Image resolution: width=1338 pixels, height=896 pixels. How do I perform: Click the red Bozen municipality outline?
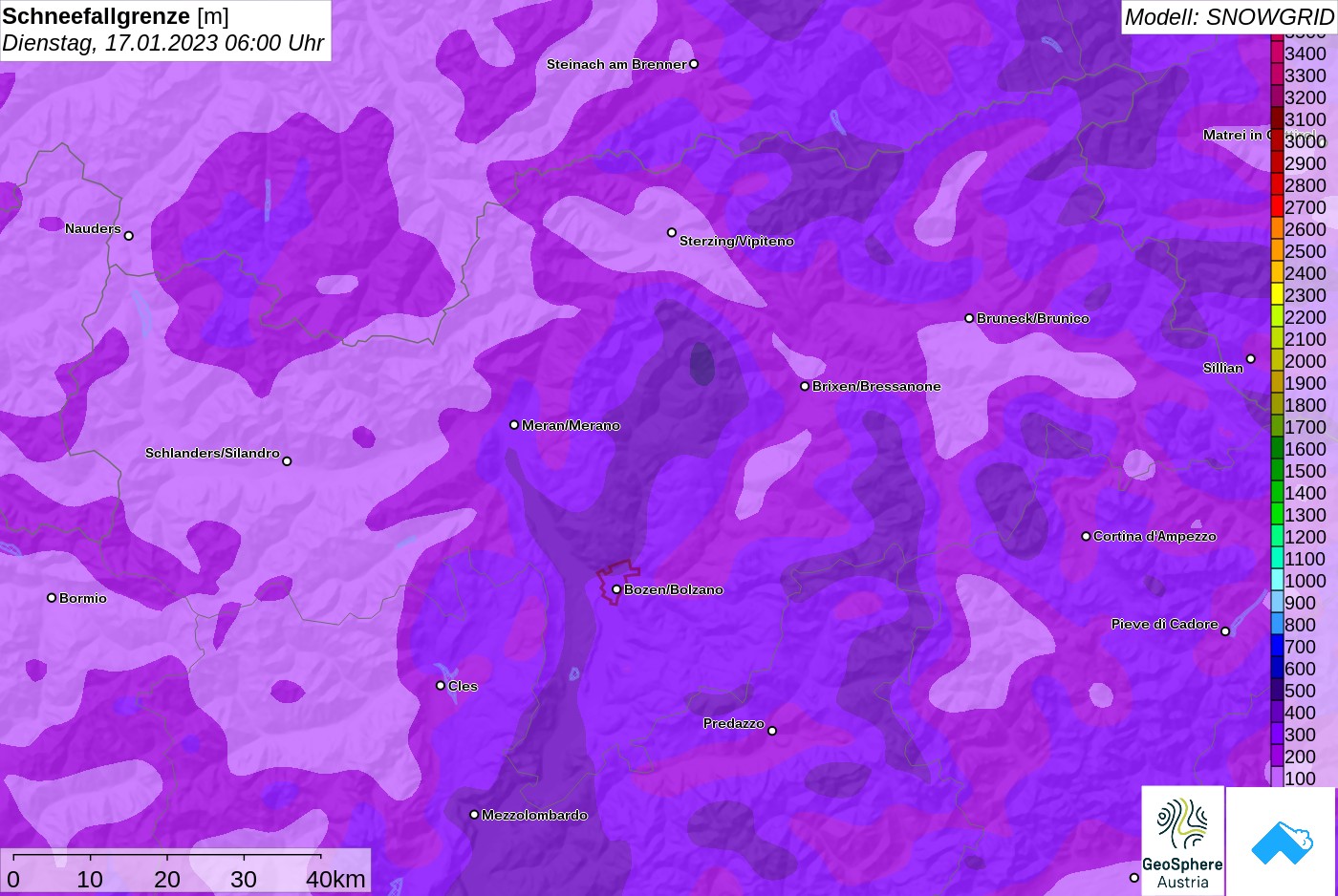tap(618, 582)
